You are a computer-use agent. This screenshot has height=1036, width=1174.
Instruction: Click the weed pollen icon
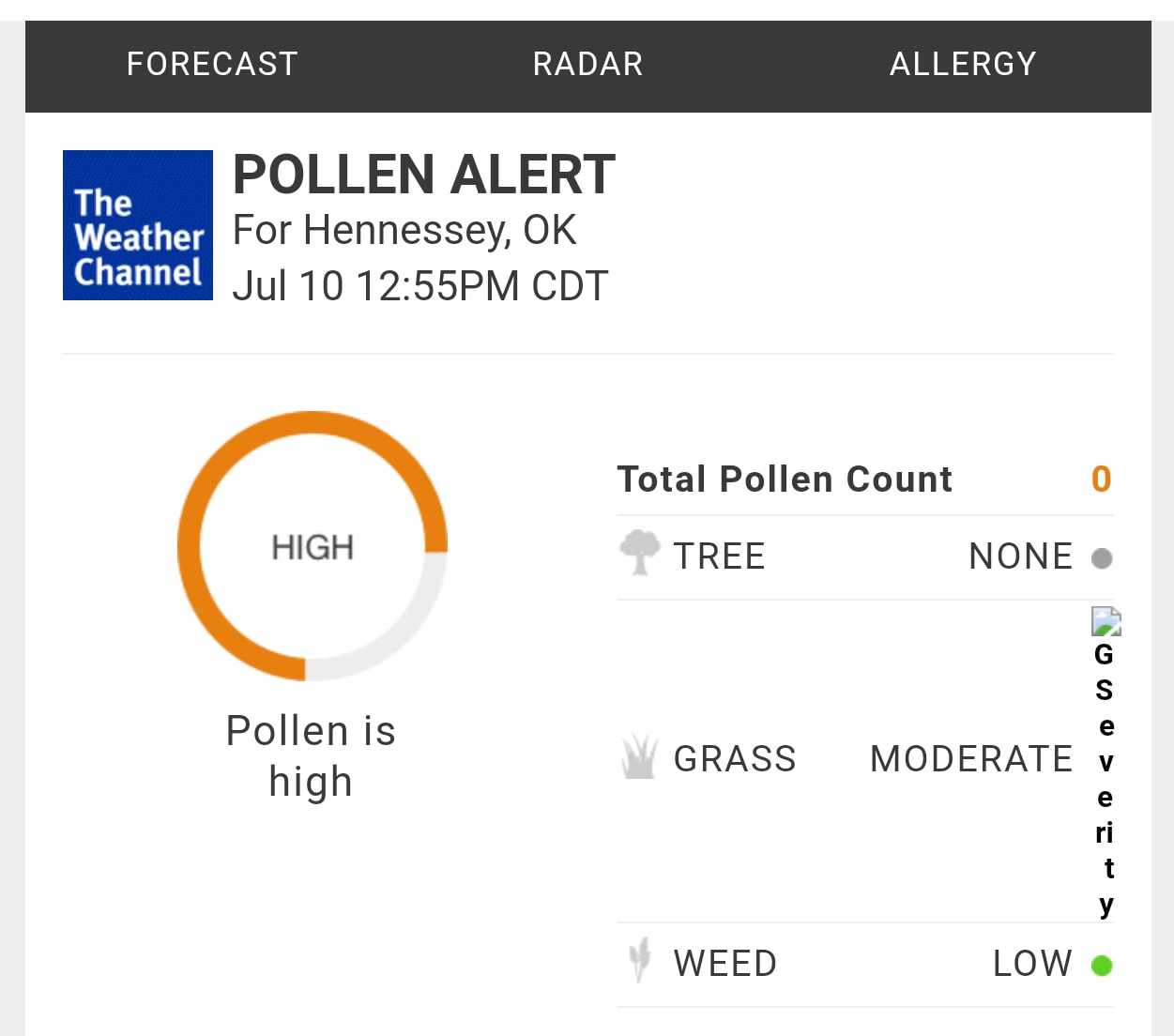640,960
